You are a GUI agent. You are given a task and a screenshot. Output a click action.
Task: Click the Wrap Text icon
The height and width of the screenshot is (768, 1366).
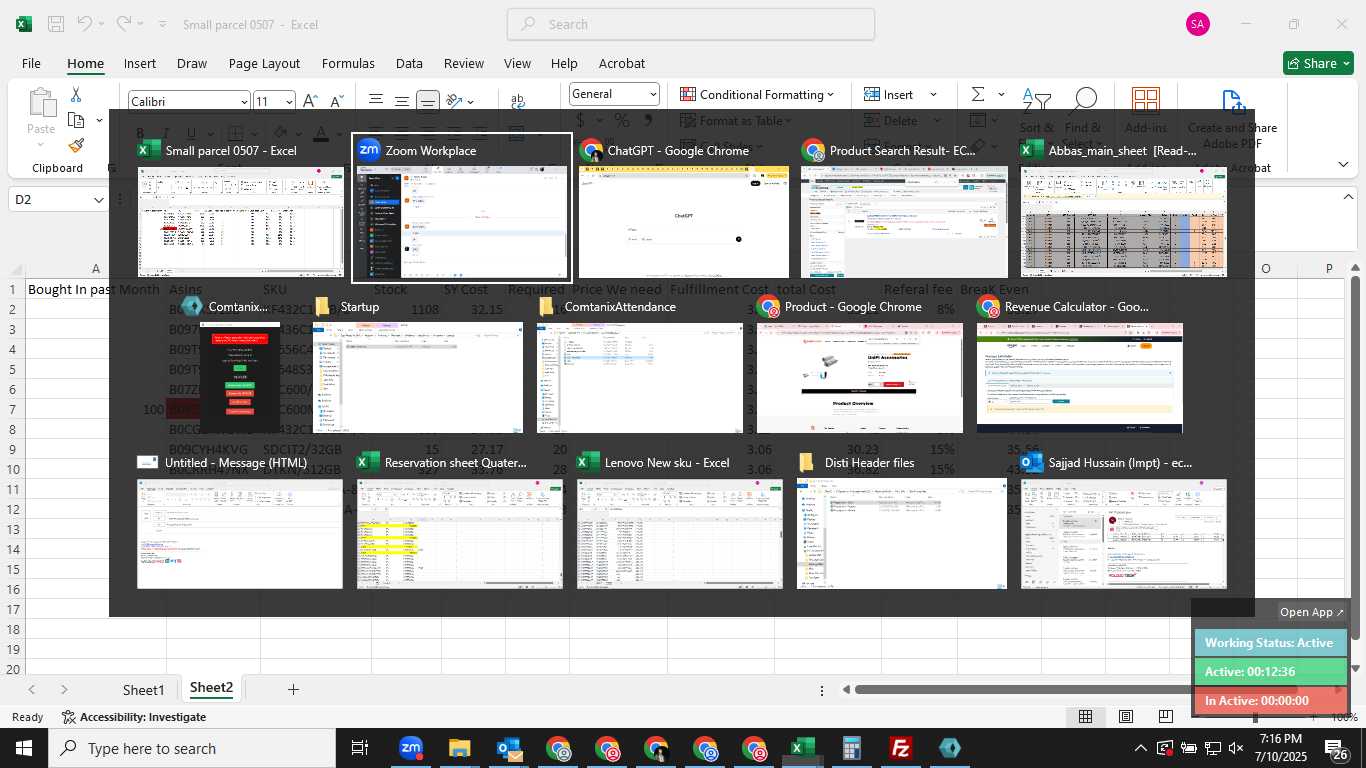click(518, 101)
